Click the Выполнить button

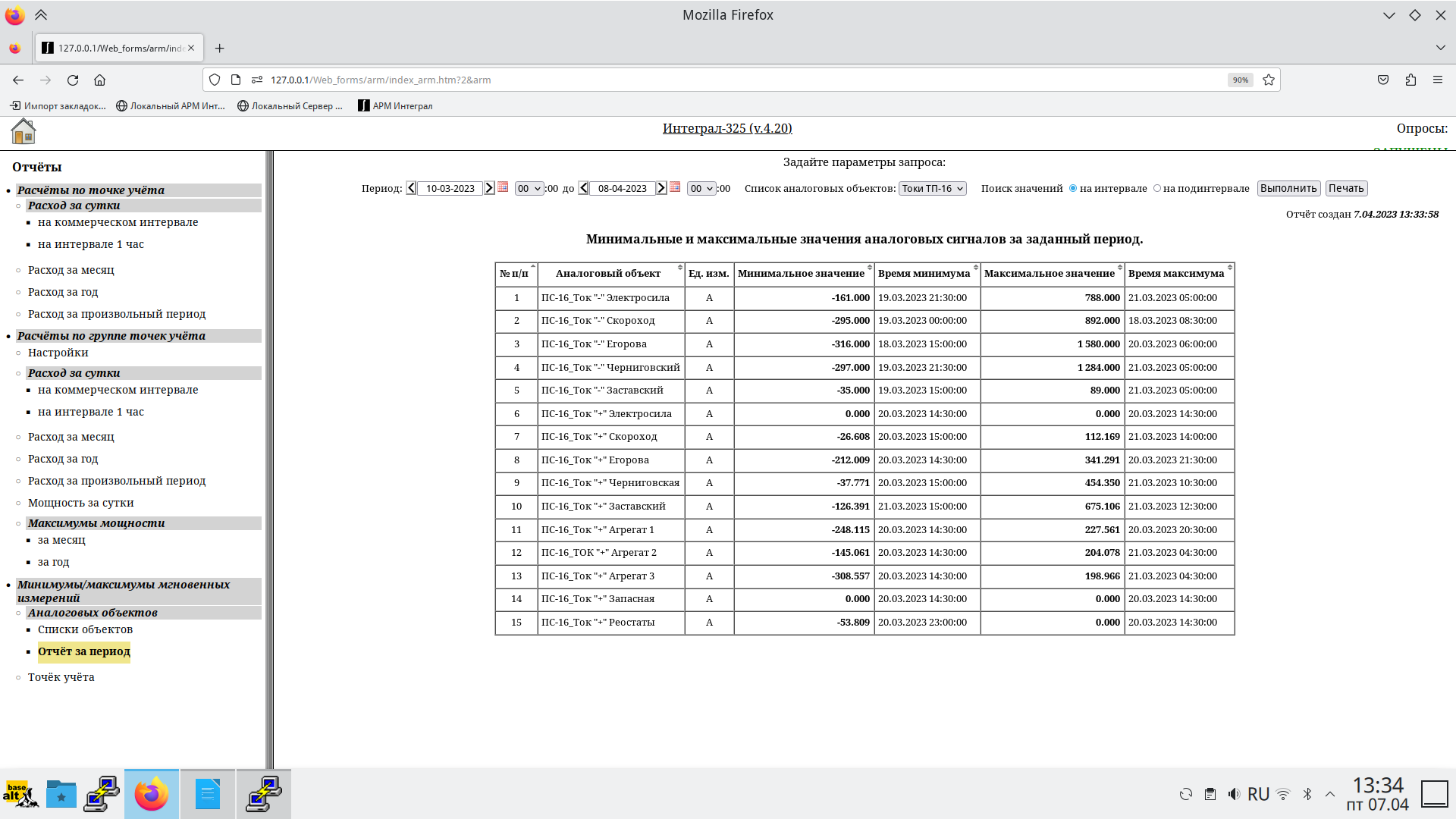pyautogui.click(x=1288, y=188)
